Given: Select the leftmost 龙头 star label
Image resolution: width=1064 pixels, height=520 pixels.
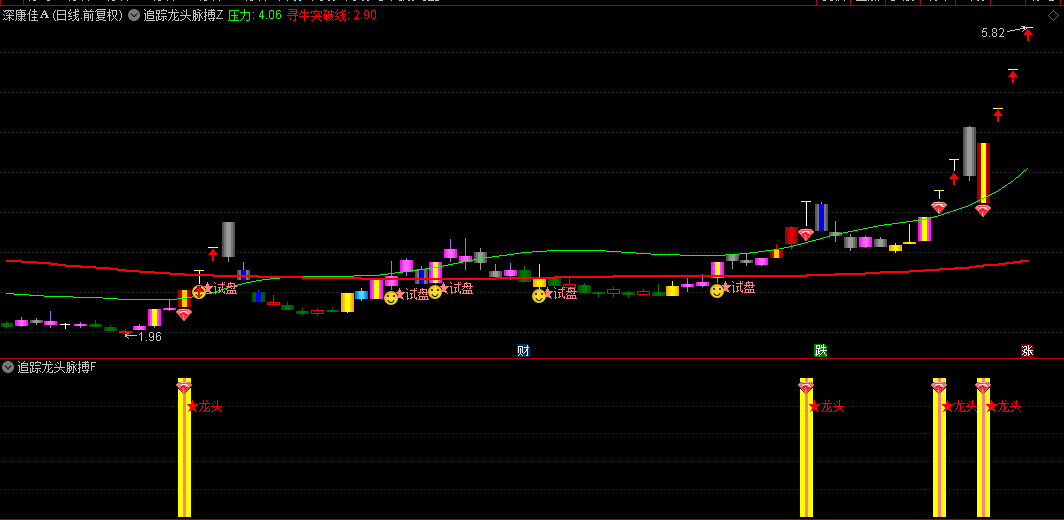Looking at the screenshot, I should 205,407.
